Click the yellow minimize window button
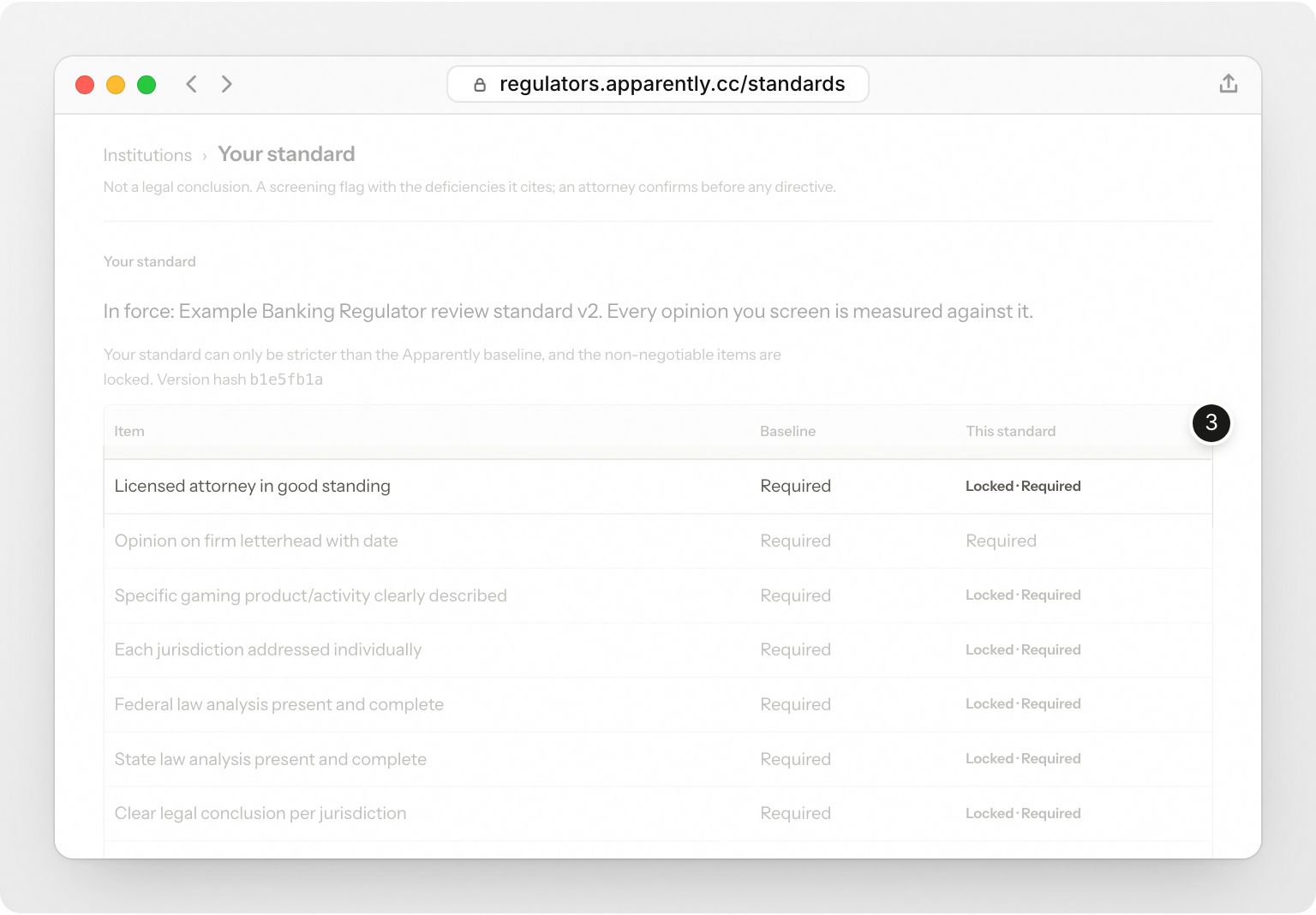This screenshot has width=1316, height=915. [x=116, y=85]
